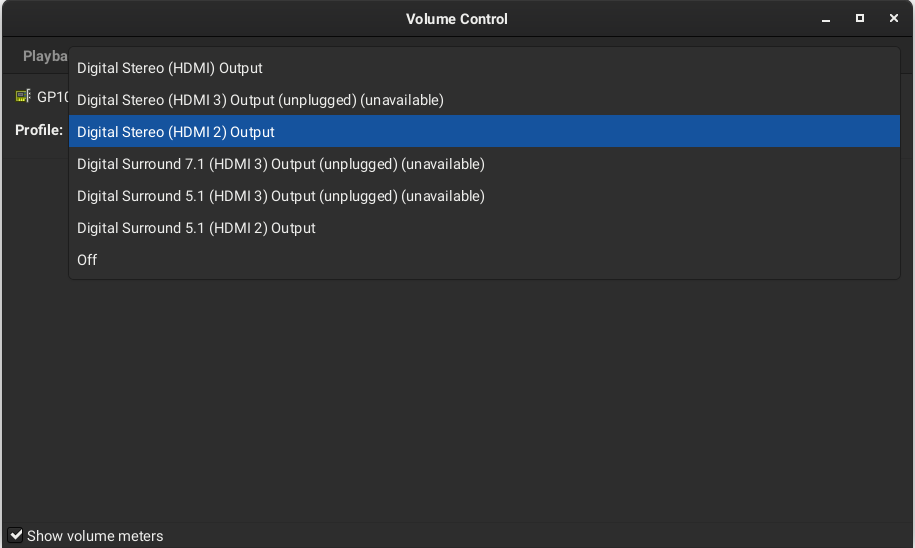Switch to the Playback tab
Viewport: 915px width, 548px height.
pos(45,56)
